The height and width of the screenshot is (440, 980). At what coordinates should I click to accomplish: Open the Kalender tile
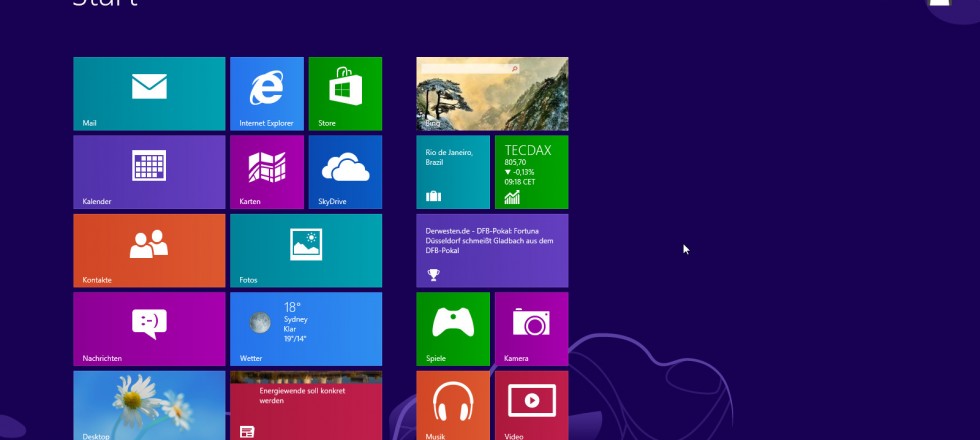pyautogui.click(x=149, y=172)
